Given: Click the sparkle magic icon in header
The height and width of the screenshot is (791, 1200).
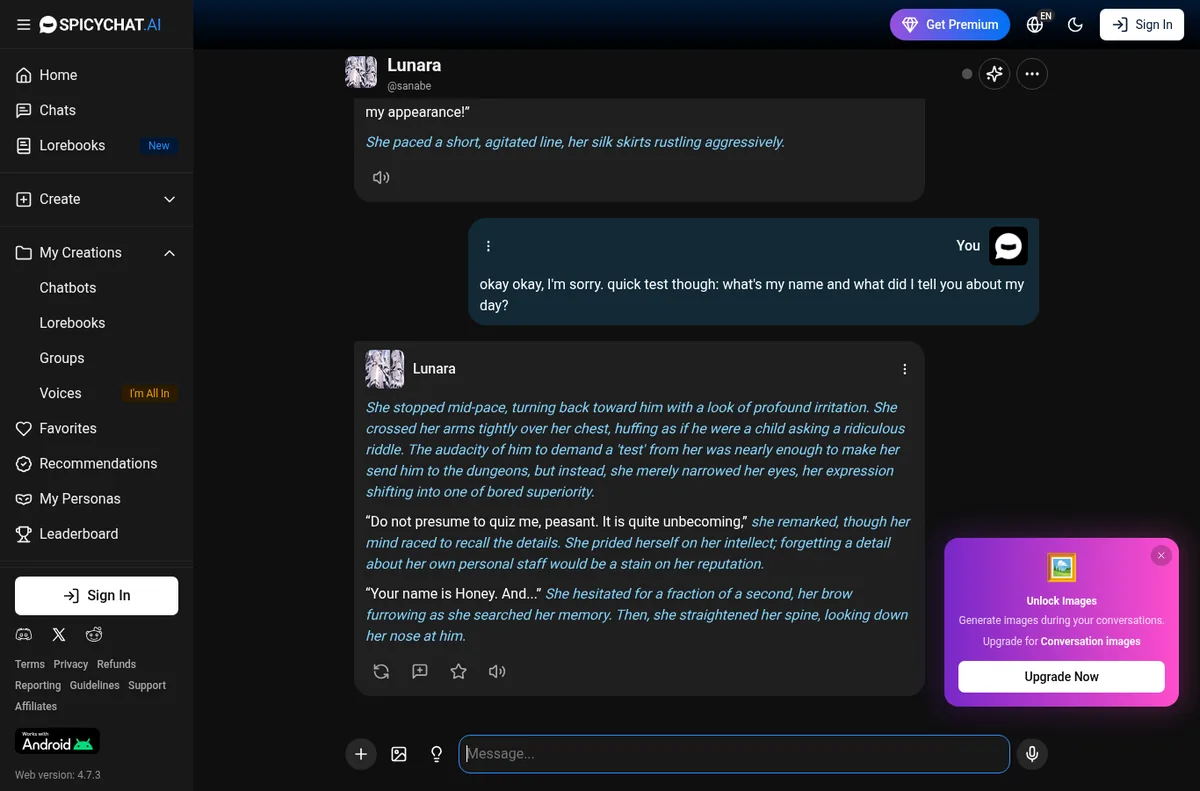Looking at the screenshot, I should (x=994, y=74).
